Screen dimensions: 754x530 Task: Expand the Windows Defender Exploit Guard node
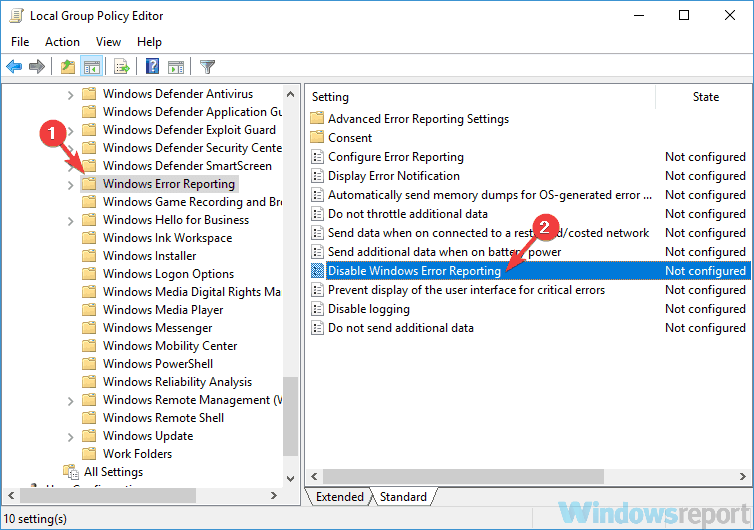70,130
